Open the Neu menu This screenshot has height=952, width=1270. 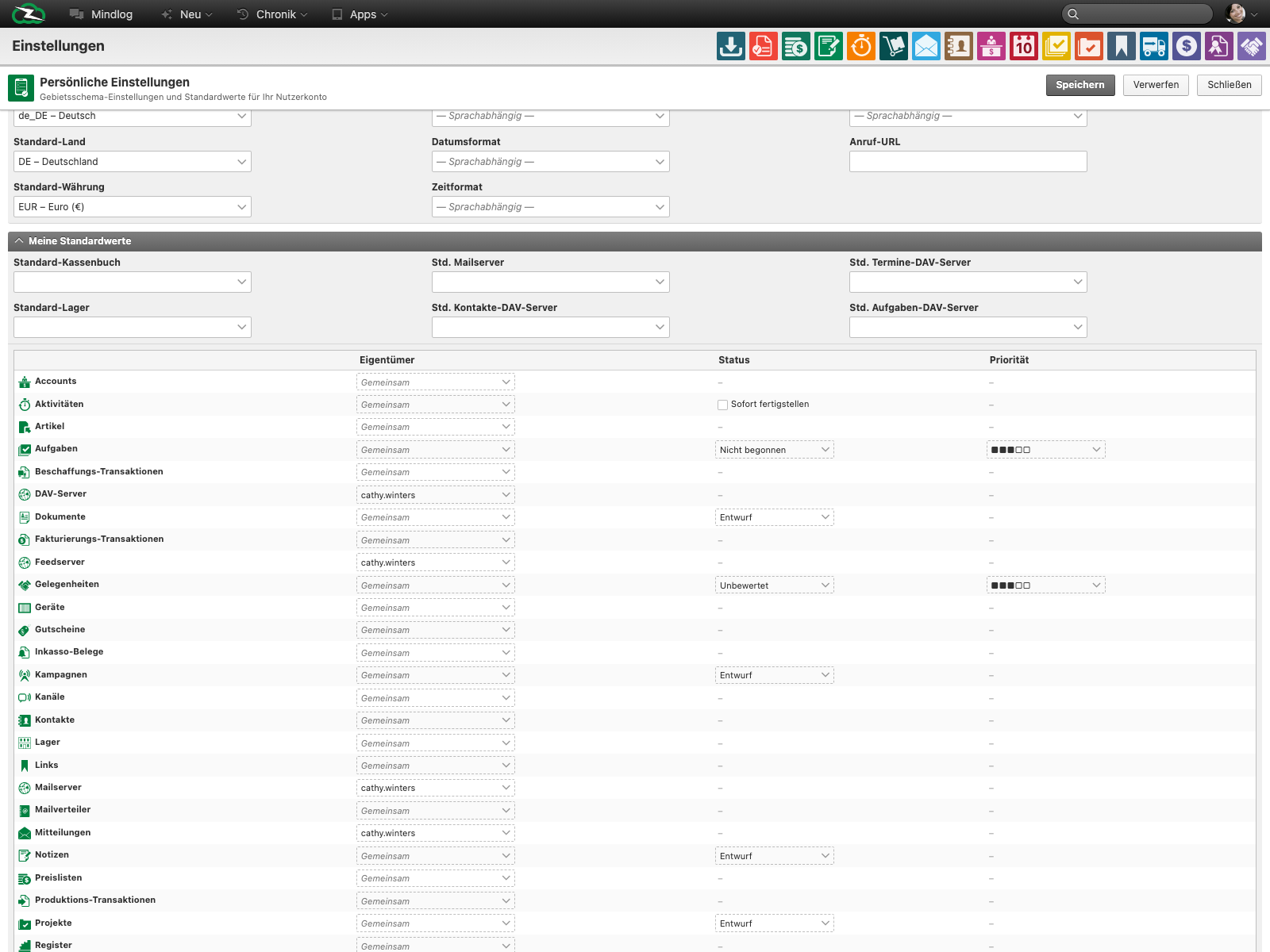pos(187,14)
